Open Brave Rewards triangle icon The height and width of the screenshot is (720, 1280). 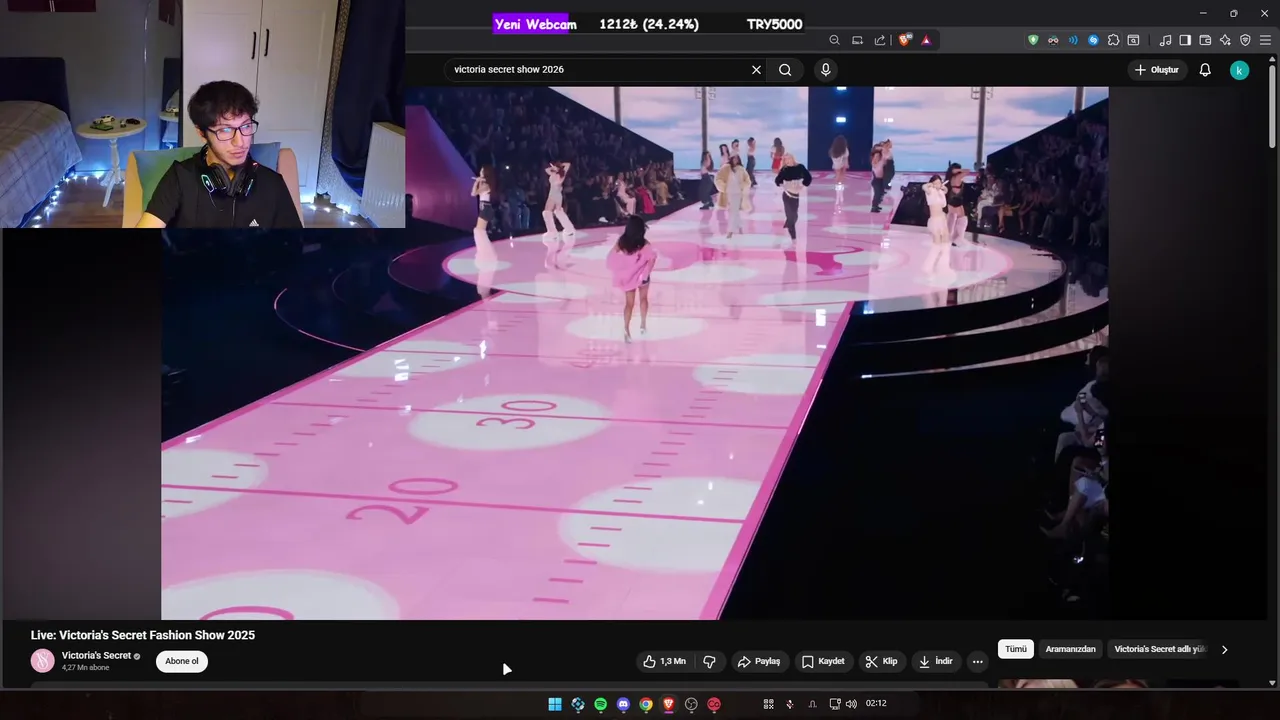pyautogui.click(x=926, y=40)
